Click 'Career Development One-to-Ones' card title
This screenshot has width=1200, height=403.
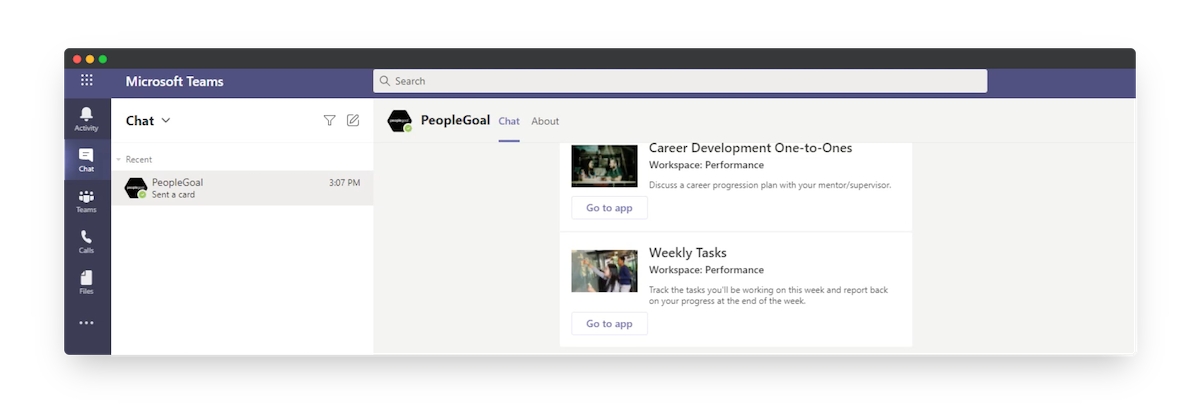click(x=750, y=148)
